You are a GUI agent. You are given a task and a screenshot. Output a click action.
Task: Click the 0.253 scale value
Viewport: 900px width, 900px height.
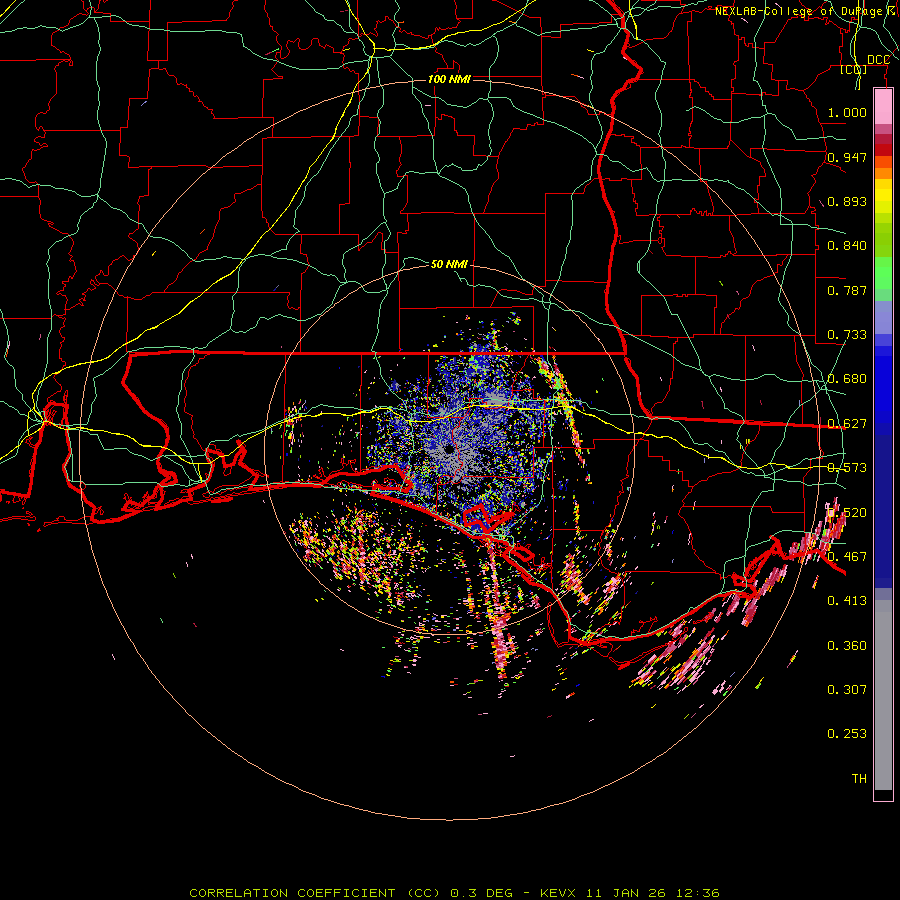pyautogui.click(x=847, y=734)
